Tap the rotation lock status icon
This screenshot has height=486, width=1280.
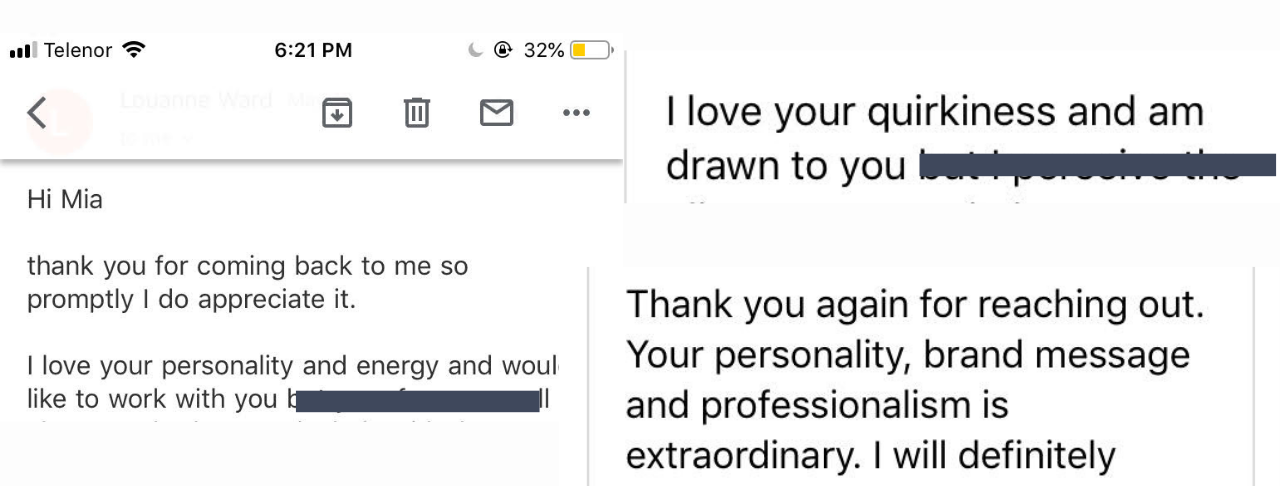tap(503, 50)
